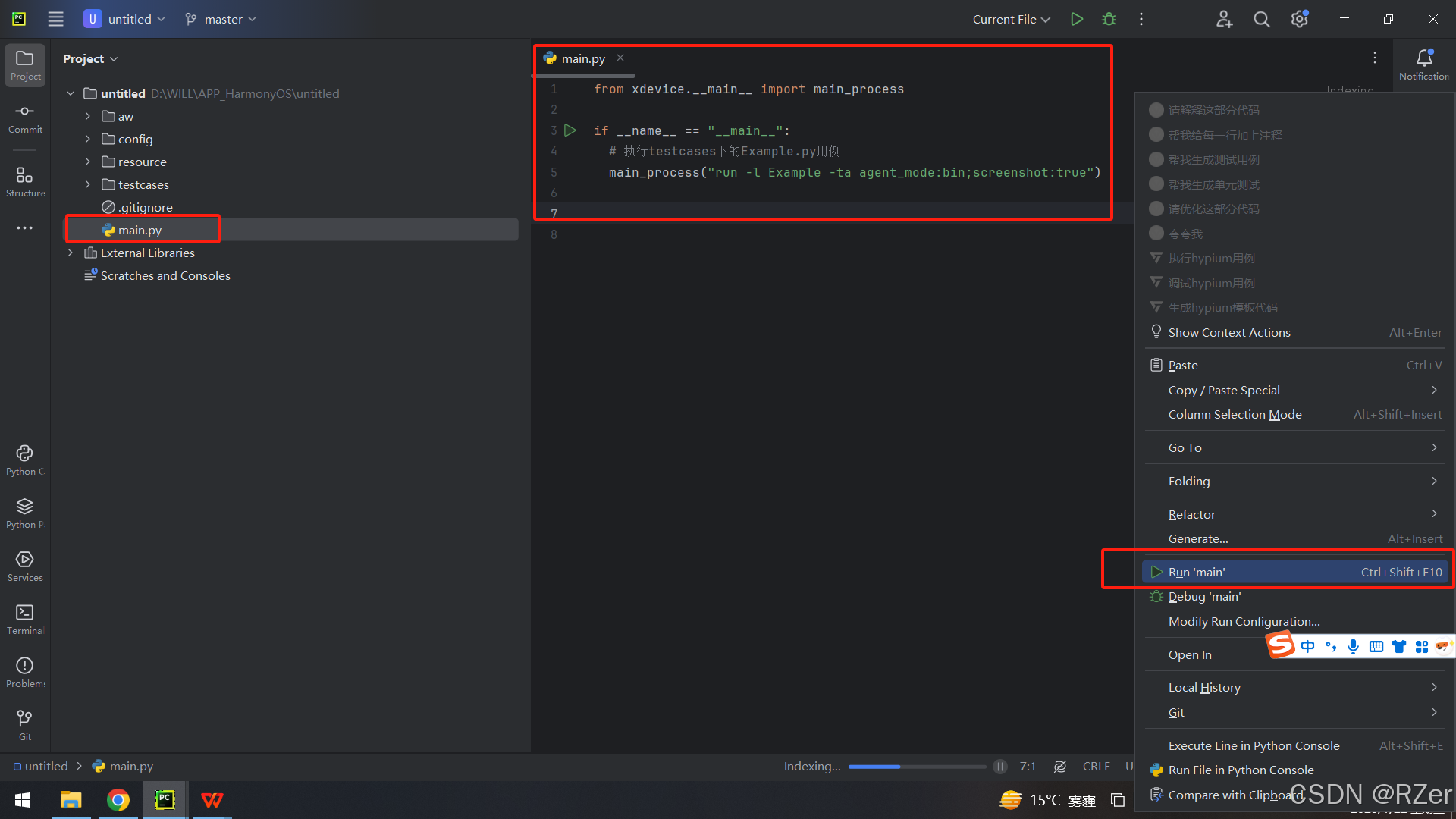The height and width of the screenshot is (819, 1456).
Task: Open more run actions in the toolbar
Action: click(1141, 19)
